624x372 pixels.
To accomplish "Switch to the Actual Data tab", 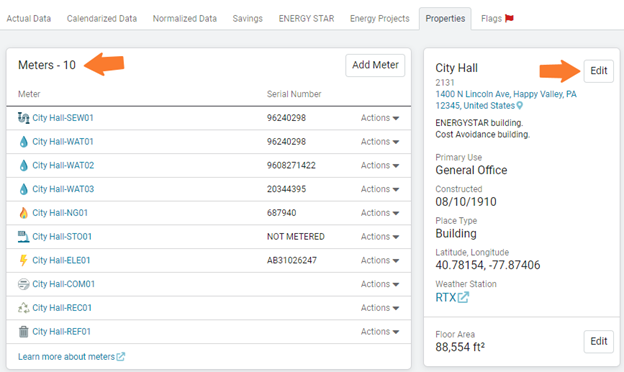I will pyautogui.click(x=29, y=19).
